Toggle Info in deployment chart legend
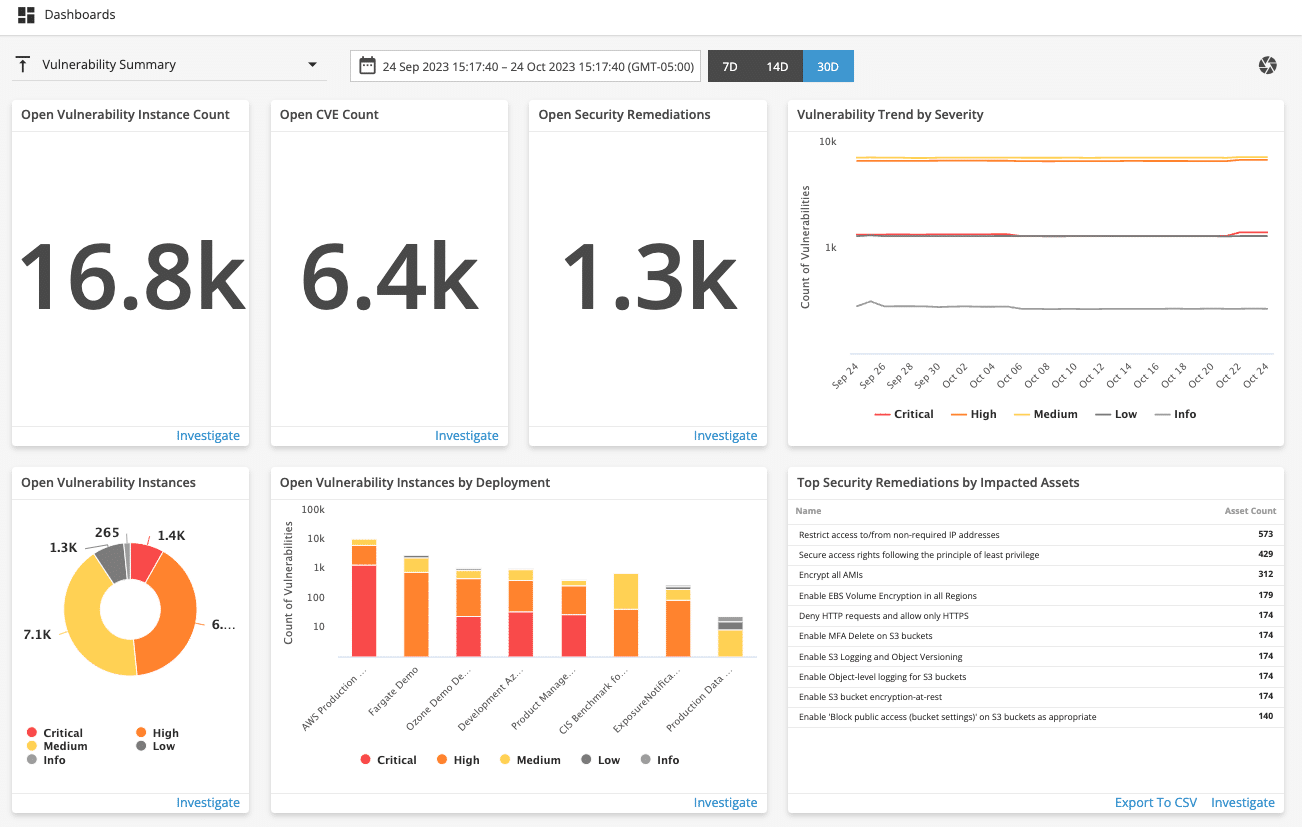1302x827 pixels. 660,760
